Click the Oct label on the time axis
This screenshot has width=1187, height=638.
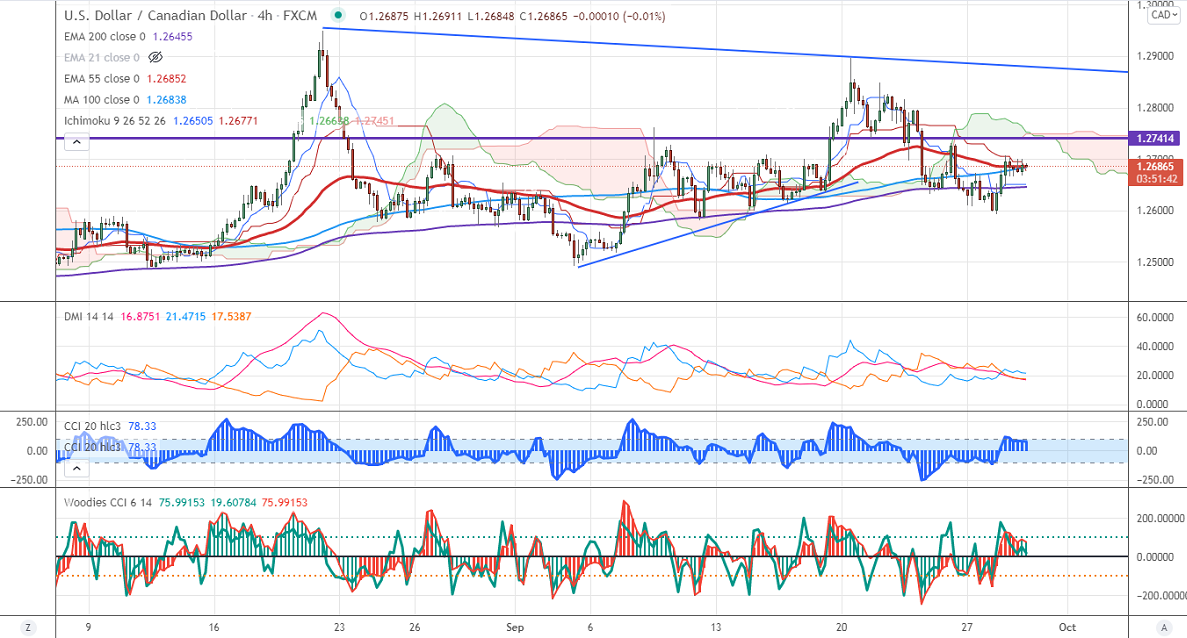coord(1067,627)
